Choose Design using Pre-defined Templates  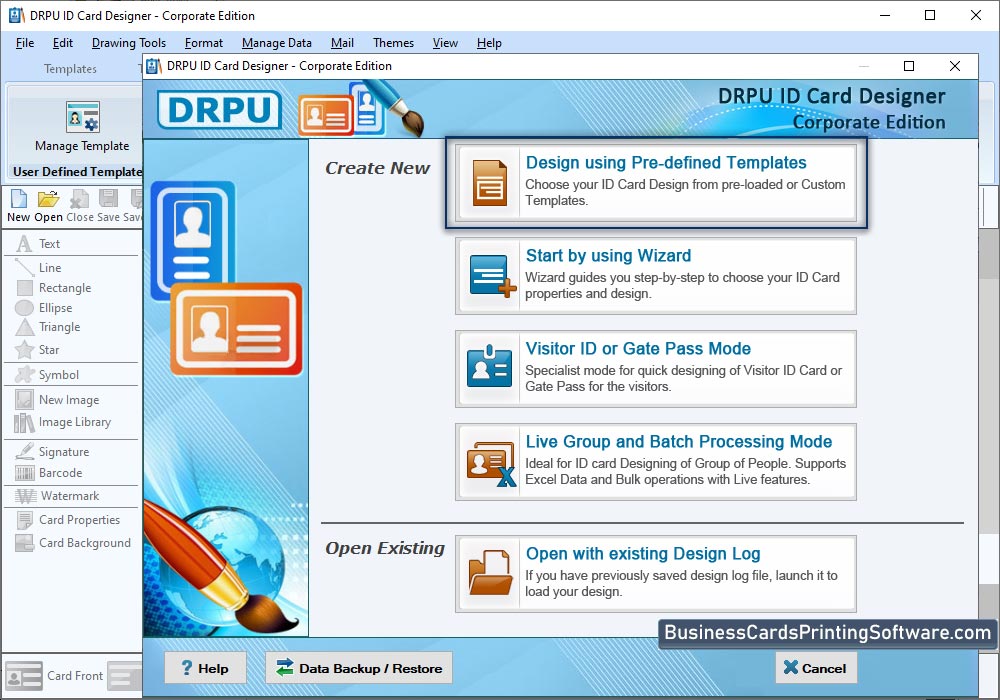tap(656, 183)
